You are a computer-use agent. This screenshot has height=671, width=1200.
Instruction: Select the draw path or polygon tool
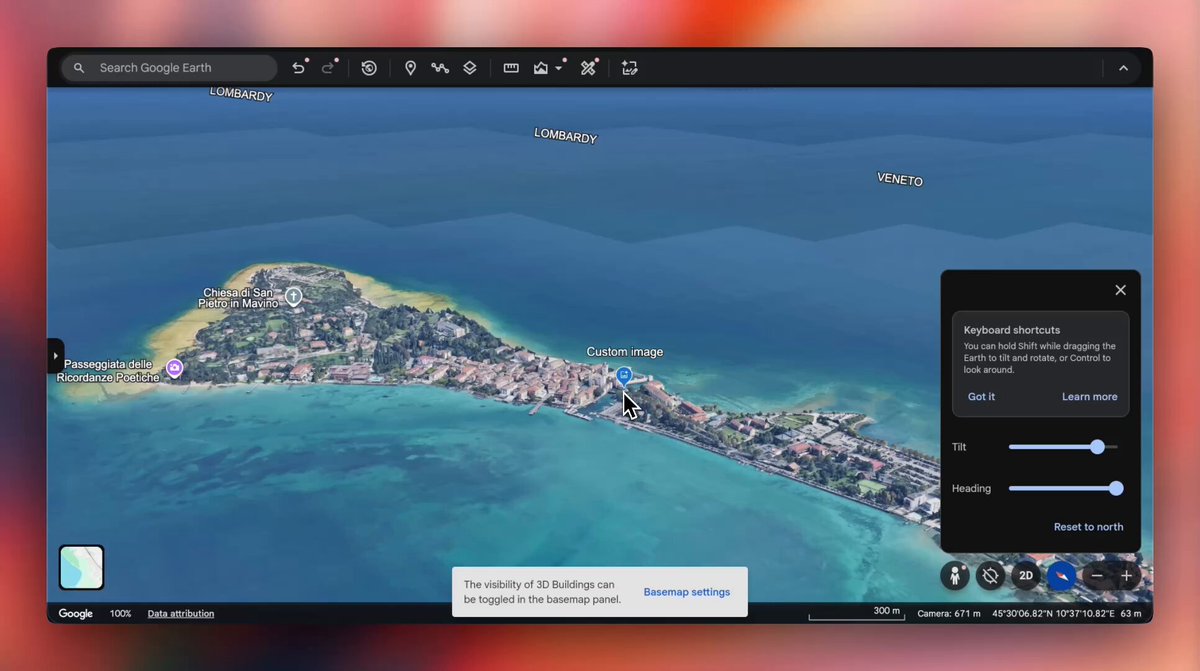pos(440,68)
